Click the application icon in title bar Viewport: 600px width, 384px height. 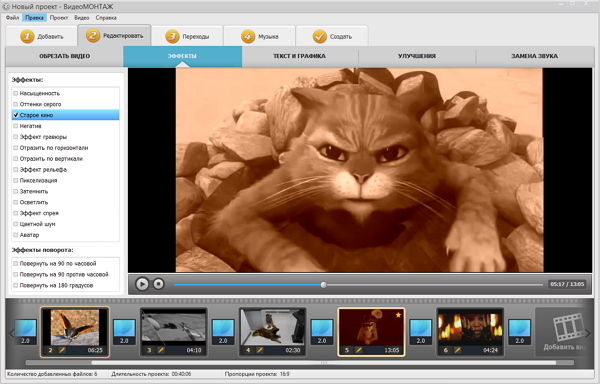(6, 7)
